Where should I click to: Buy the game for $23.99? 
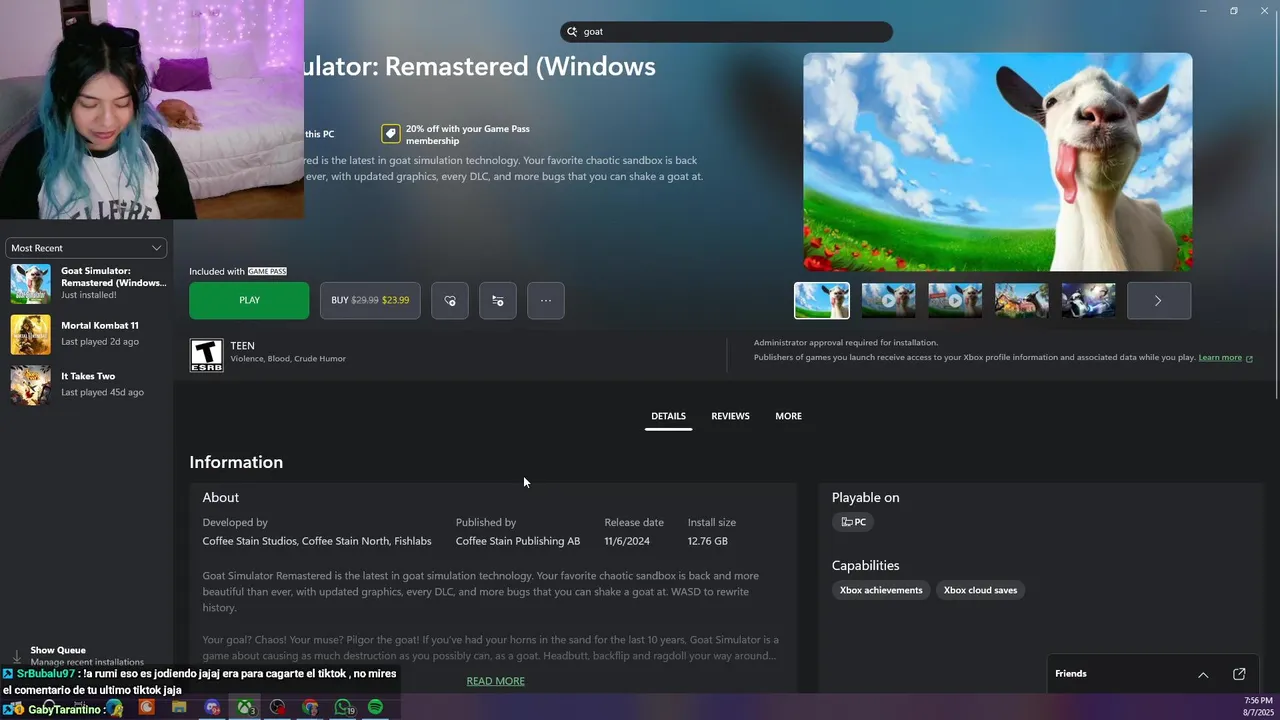tap(370, 300)
